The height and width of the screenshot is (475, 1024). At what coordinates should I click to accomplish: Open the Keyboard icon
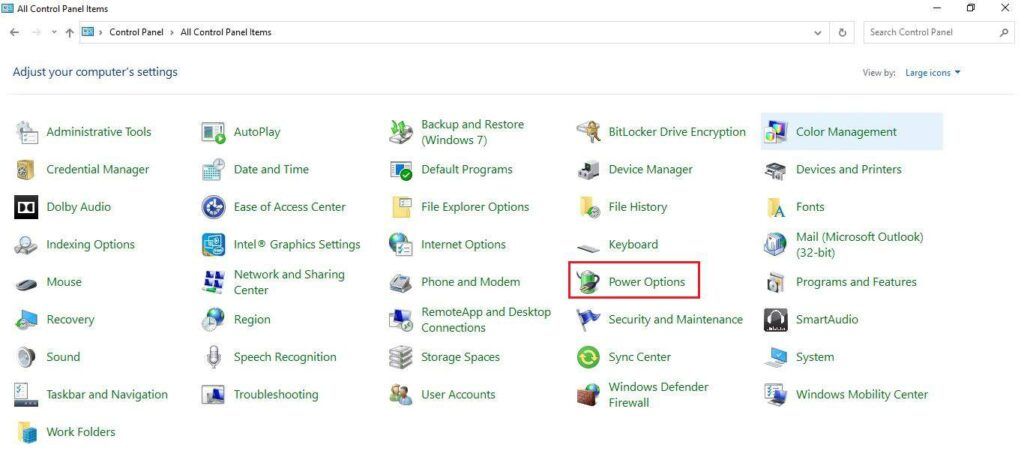[x=588, y=247]
